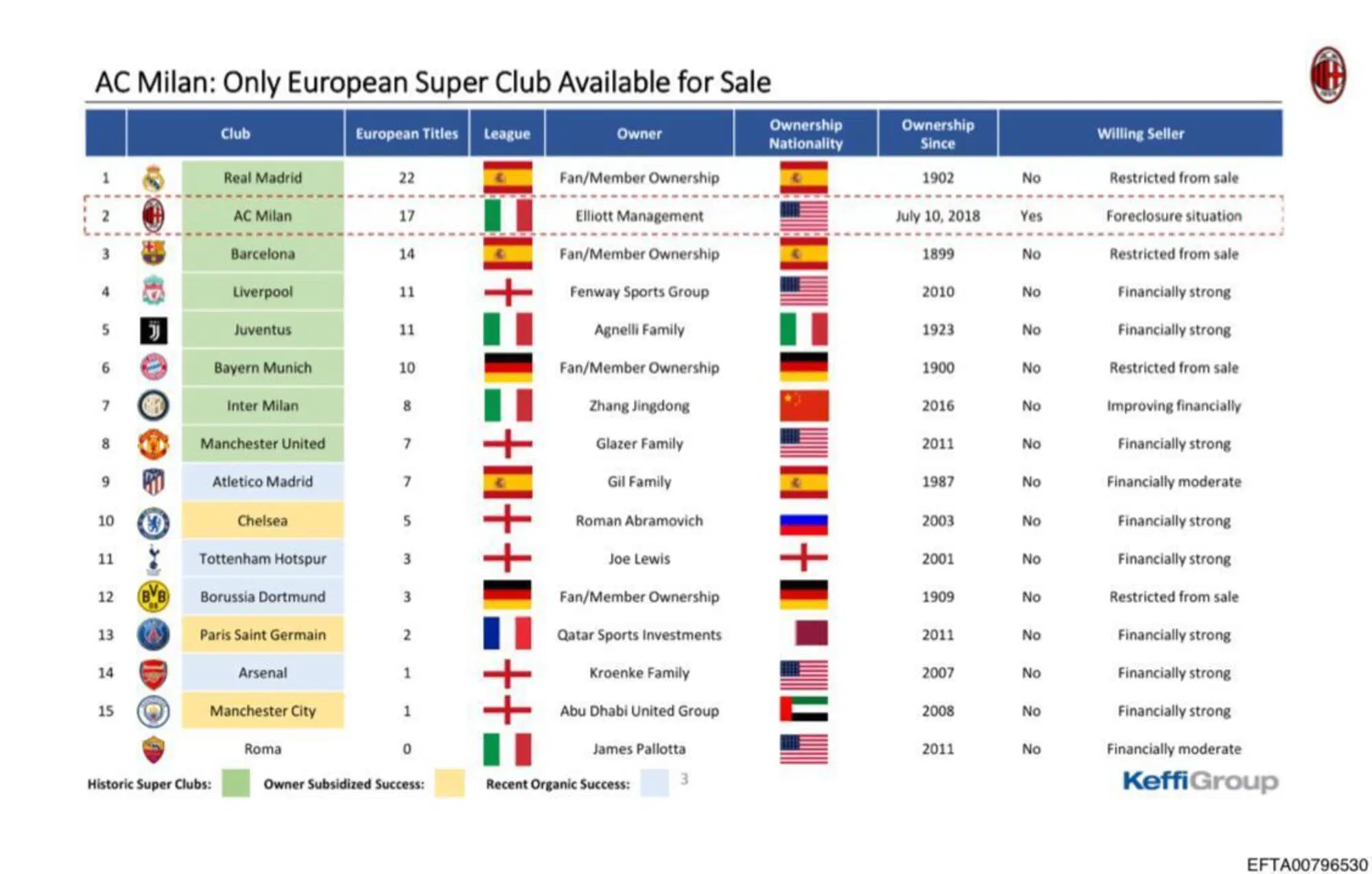Click the Elliott Management owner text

pyautogui.click(x=639, y=216)
